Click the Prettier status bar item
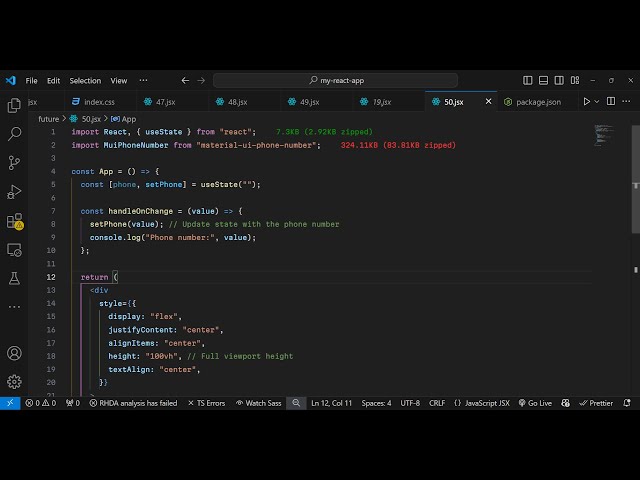The height and width of the screenshot is (480, 640). (x=596, y=403)
